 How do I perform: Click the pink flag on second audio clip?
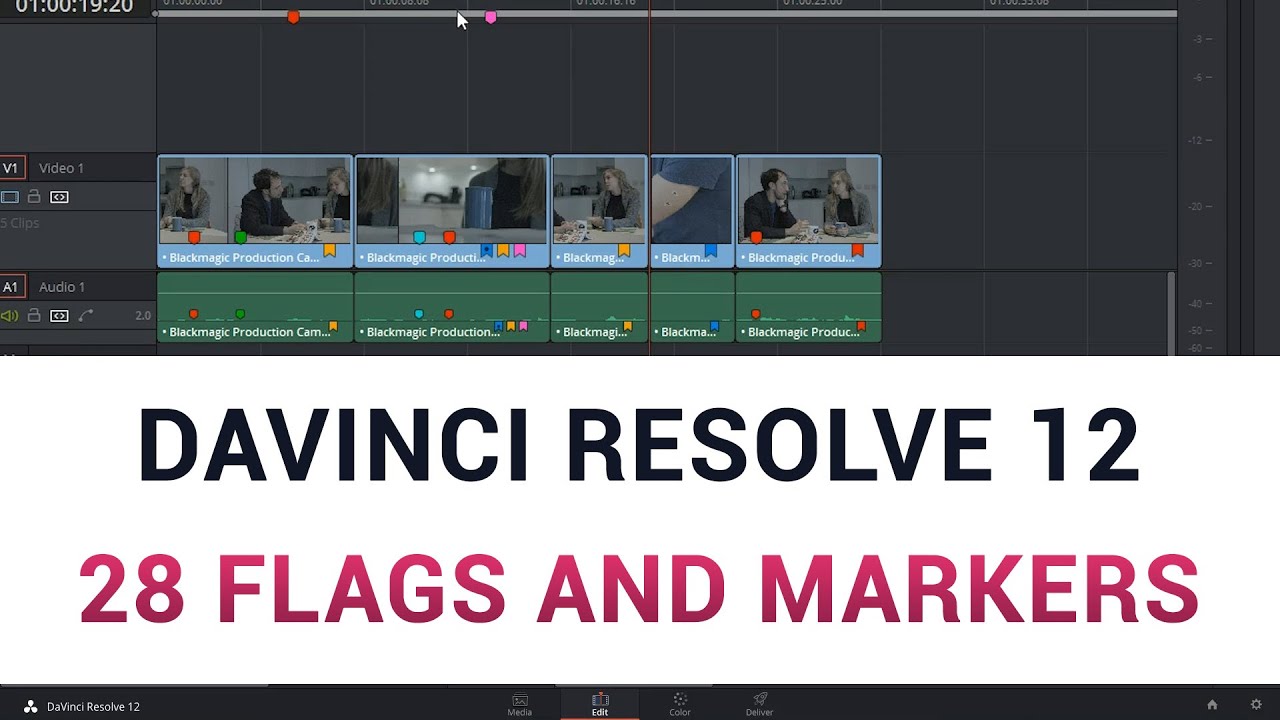point(522,326)
